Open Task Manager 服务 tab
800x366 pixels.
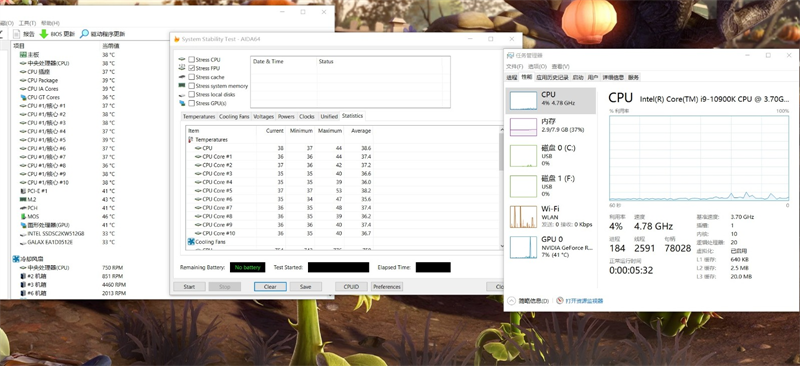[x=633, y=78]
